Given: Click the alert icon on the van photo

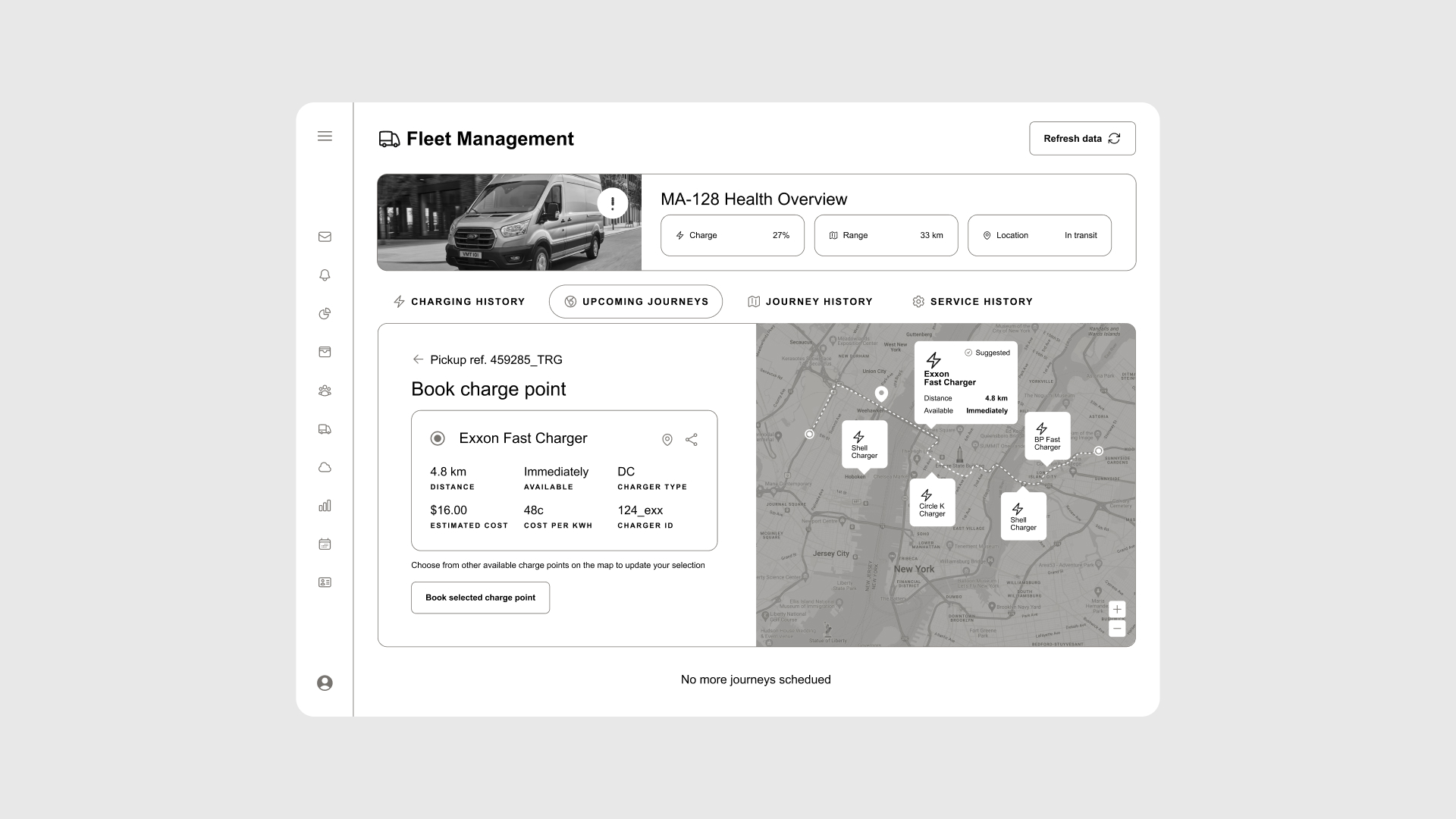Looking at the screenshot, I should click(x=613, y=203).
